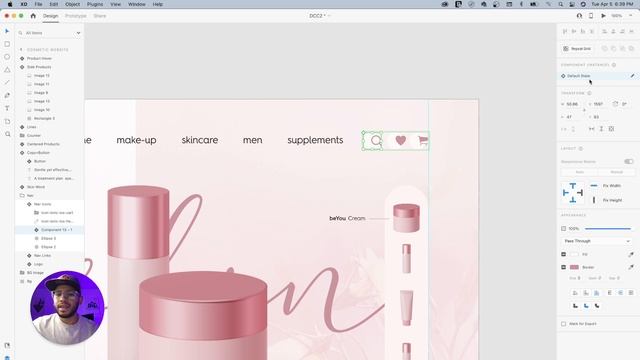Switch to Share tab

[100, 16]
